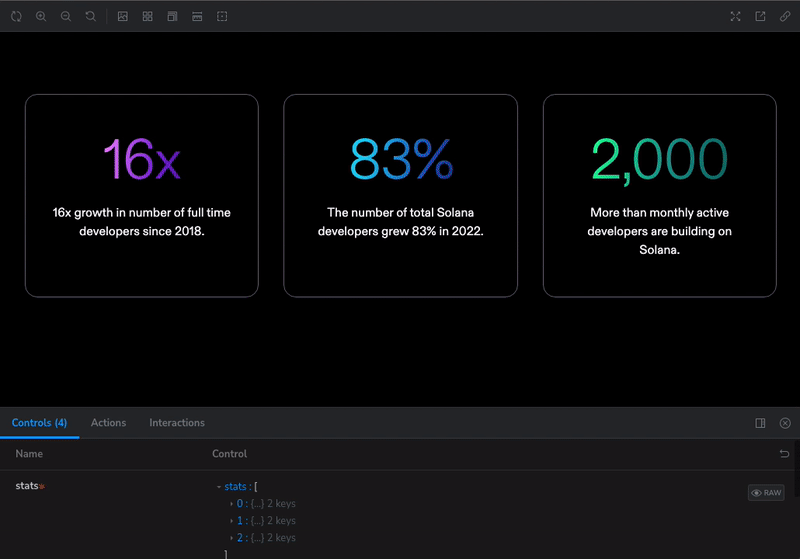Change the preview background

pos(123,16)
